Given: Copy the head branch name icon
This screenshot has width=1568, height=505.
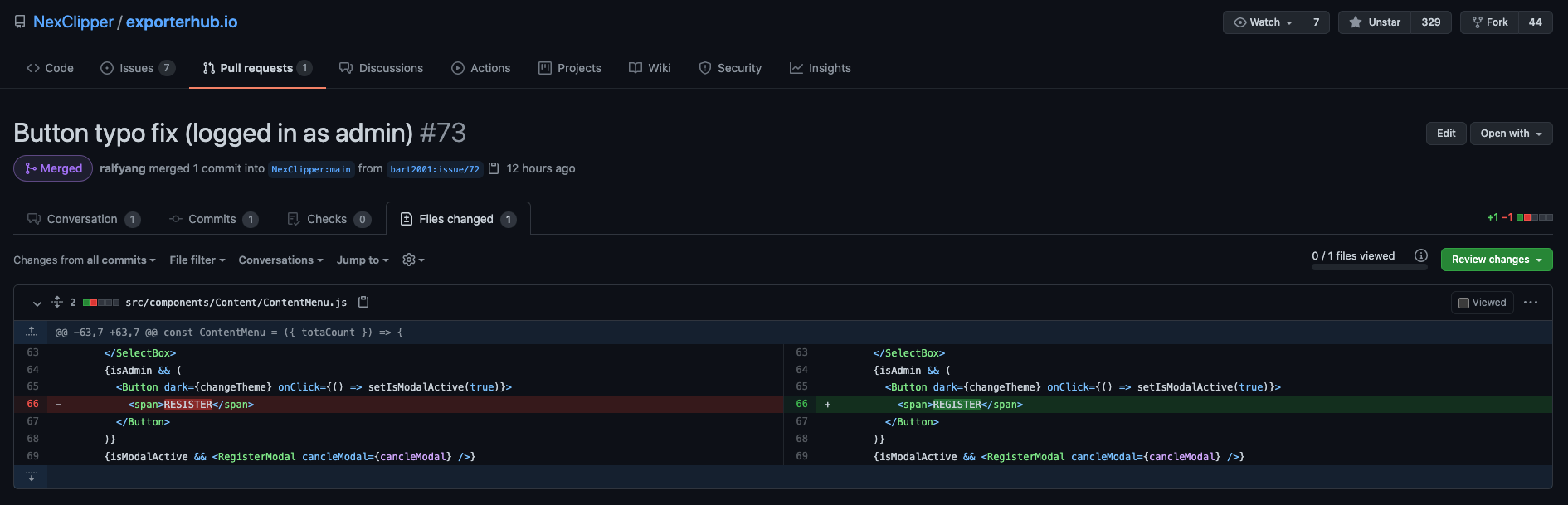Looking at the screenshot, I should [494, 168].
